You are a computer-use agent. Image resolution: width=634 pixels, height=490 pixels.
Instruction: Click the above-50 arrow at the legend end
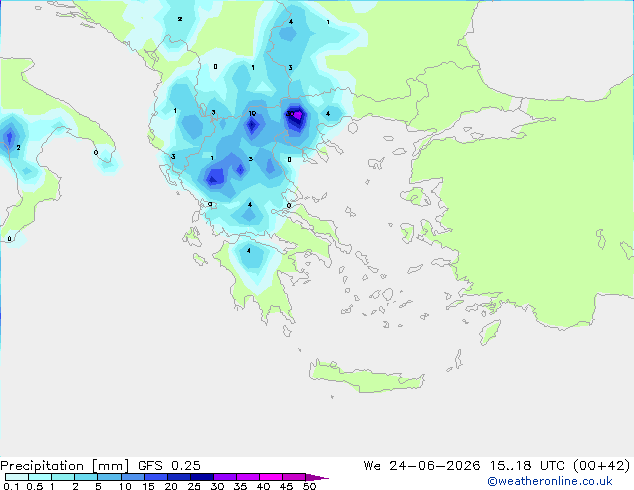[316, 477]
